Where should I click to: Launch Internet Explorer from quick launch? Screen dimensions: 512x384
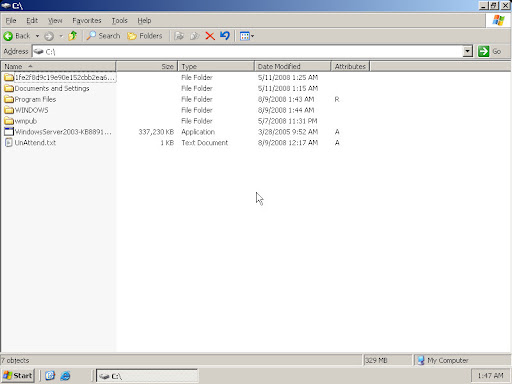point(65,376)
